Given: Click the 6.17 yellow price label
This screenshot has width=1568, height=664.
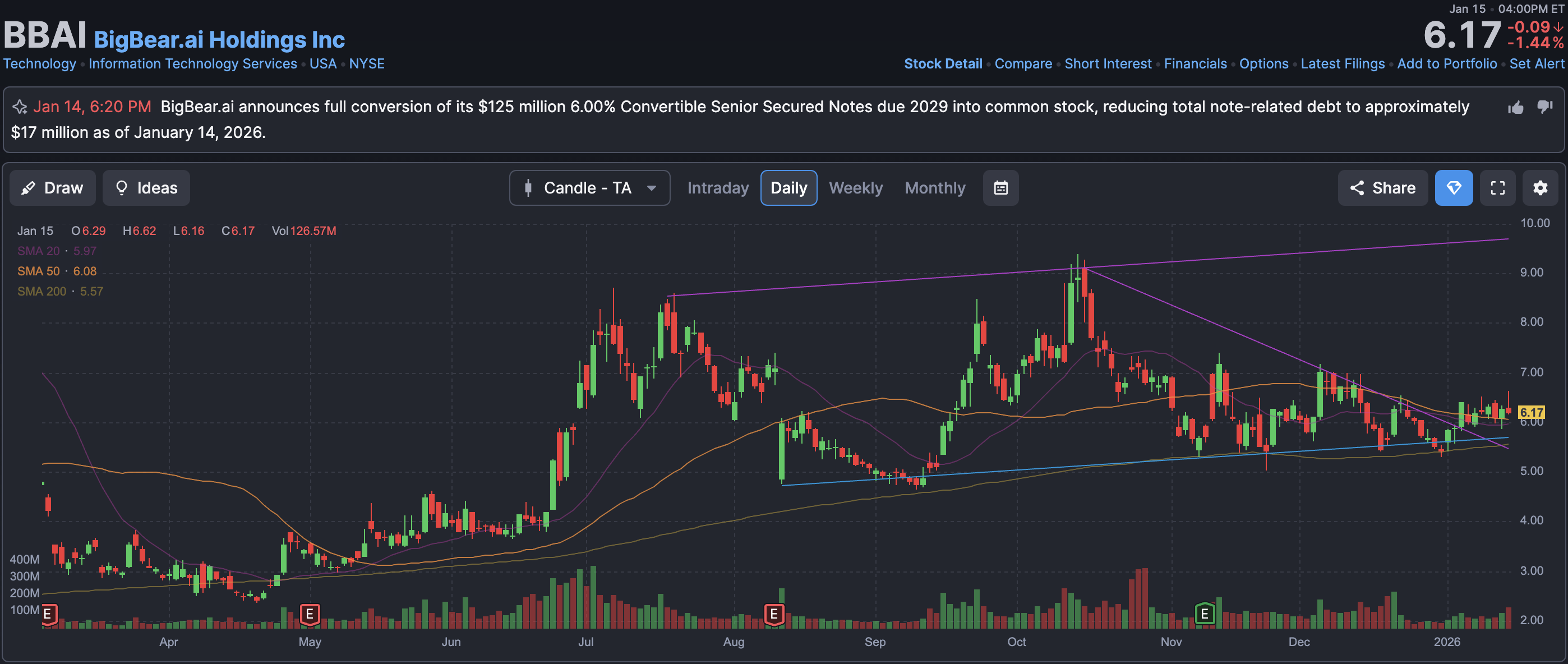Looking at the screenshot, I should pyautogui.click(x=1531, y=413).
